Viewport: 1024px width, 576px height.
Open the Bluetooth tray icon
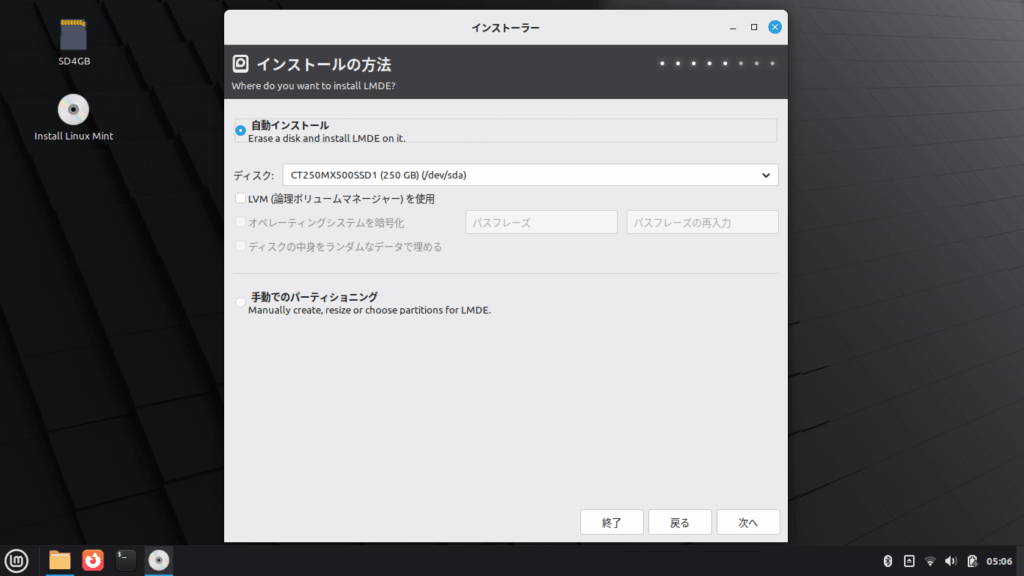pyautogui.click(x=887, y=561)
